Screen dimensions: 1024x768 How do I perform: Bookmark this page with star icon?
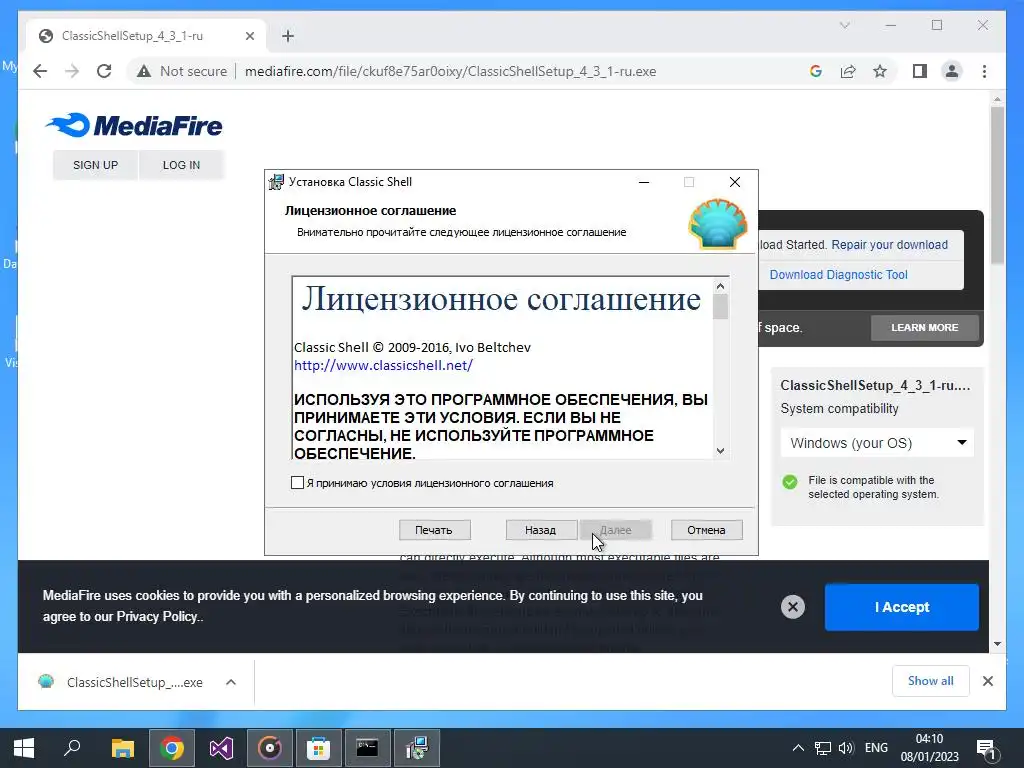[880, 71]
